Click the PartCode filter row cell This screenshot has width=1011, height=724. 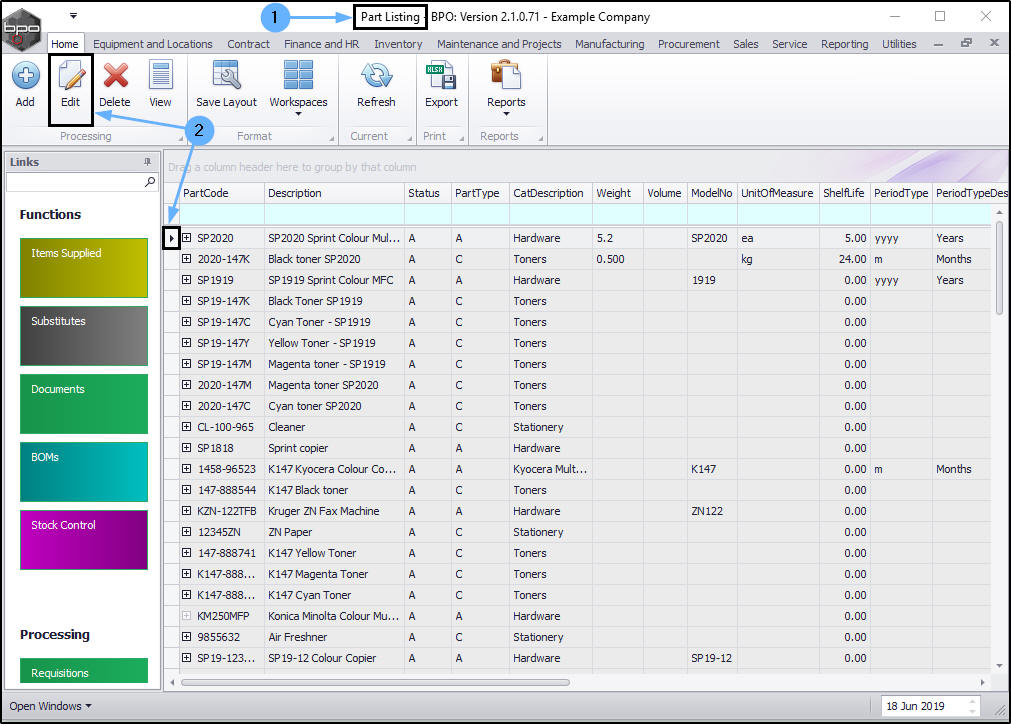222,214
